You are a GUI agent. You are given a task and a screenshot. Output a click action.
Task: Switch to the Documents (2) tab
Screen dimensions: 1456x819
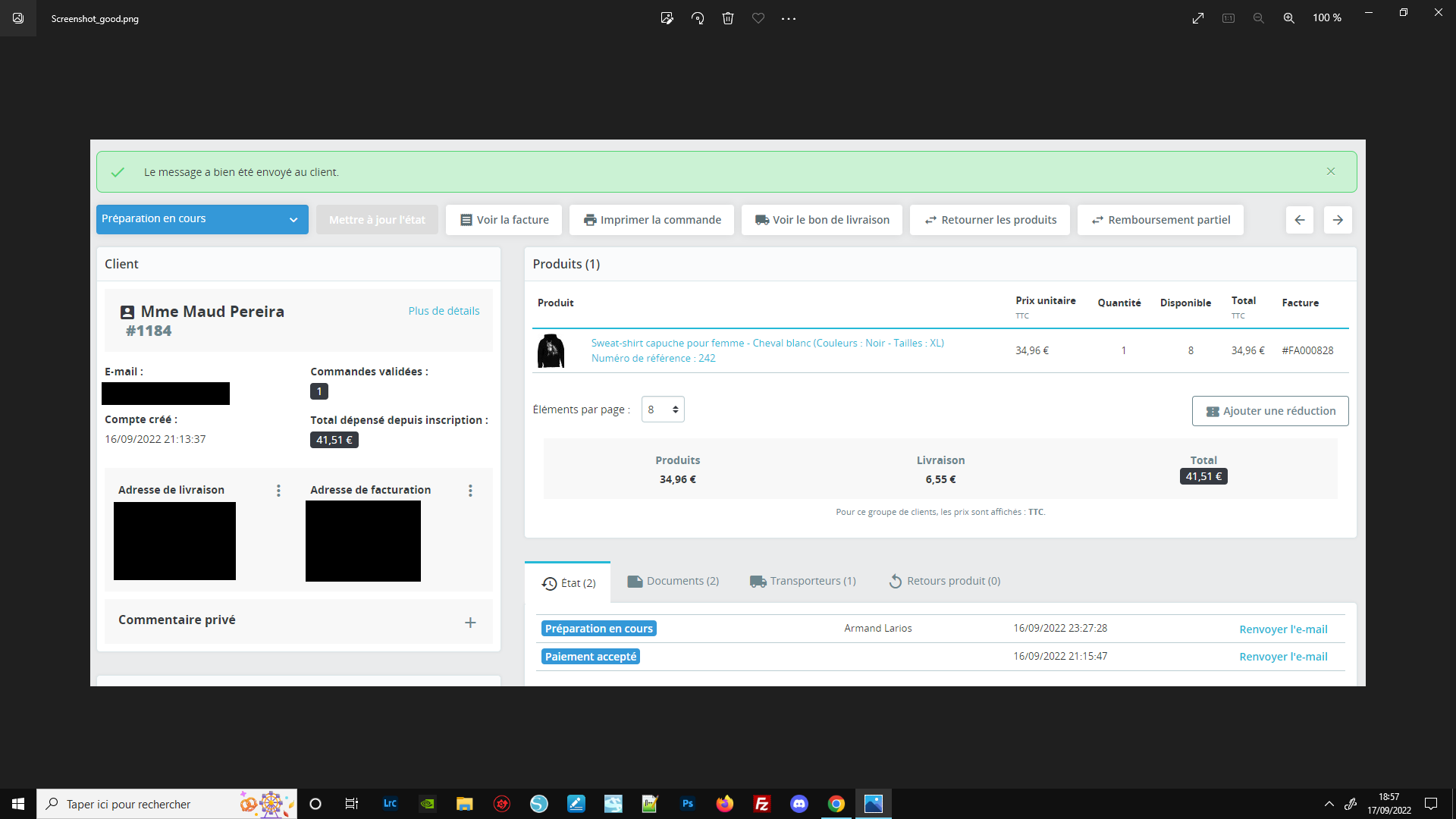coord(673,582)
